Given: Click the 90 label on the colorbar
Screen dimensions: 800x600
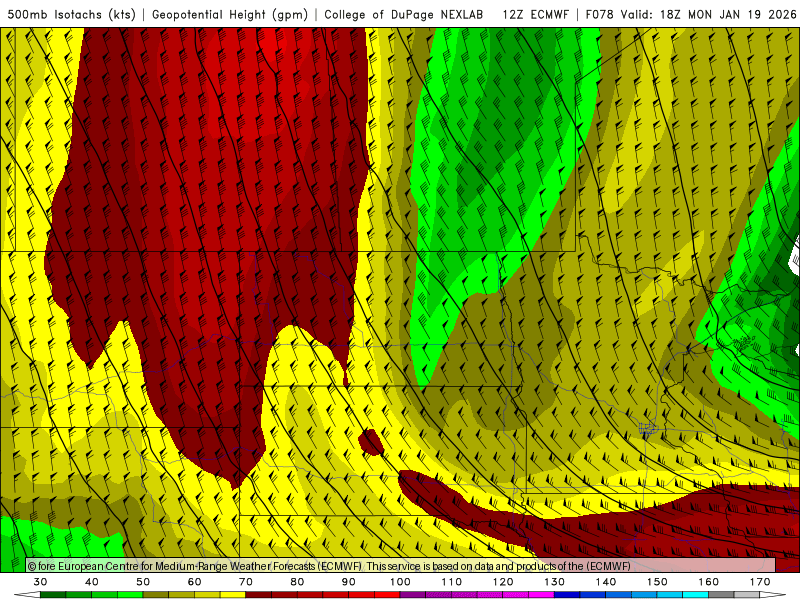Looking at the screenshot, I should click(348, 582).
